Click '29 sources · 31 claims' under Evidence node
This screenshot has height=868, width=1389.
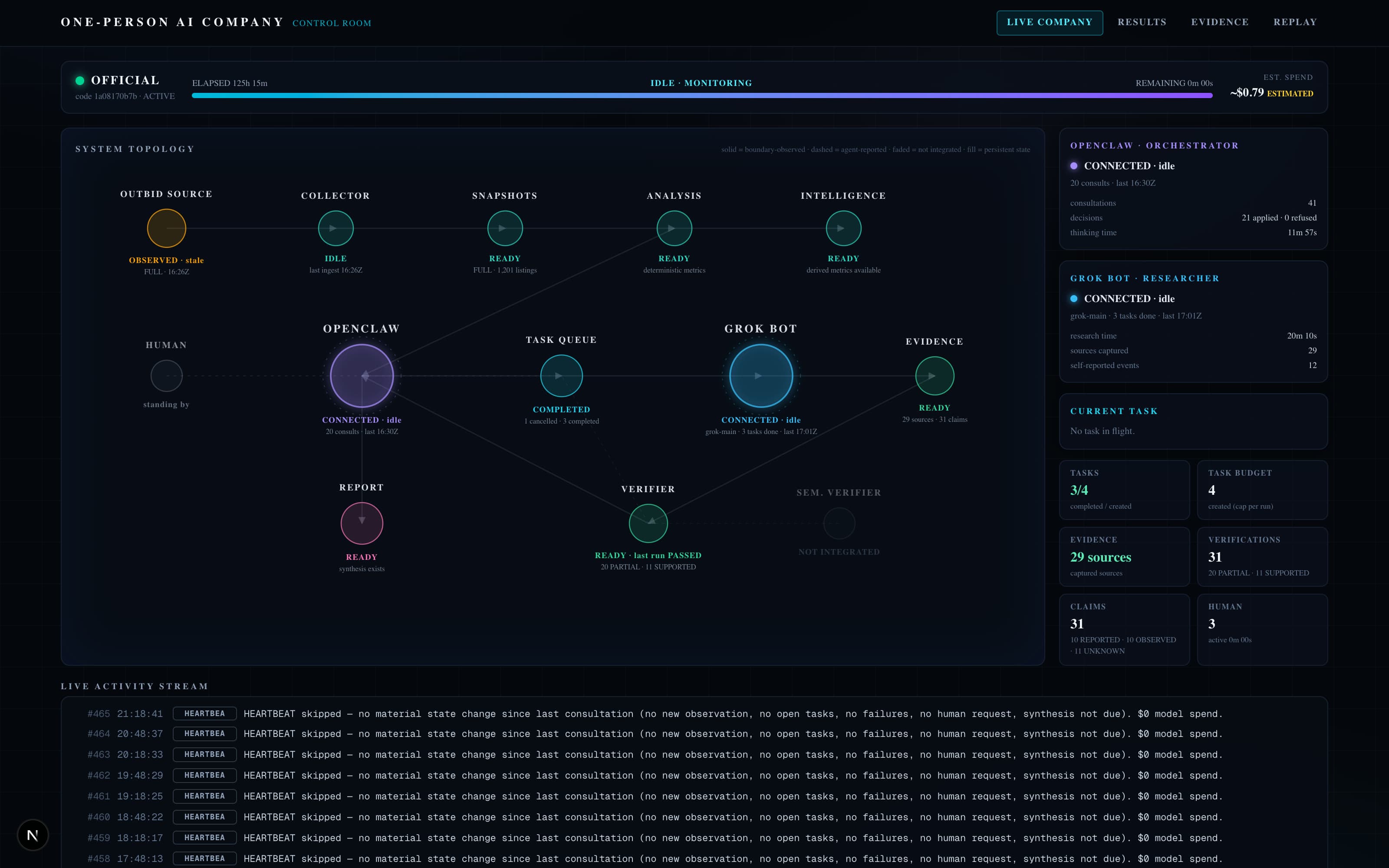[x=935, y=419]
